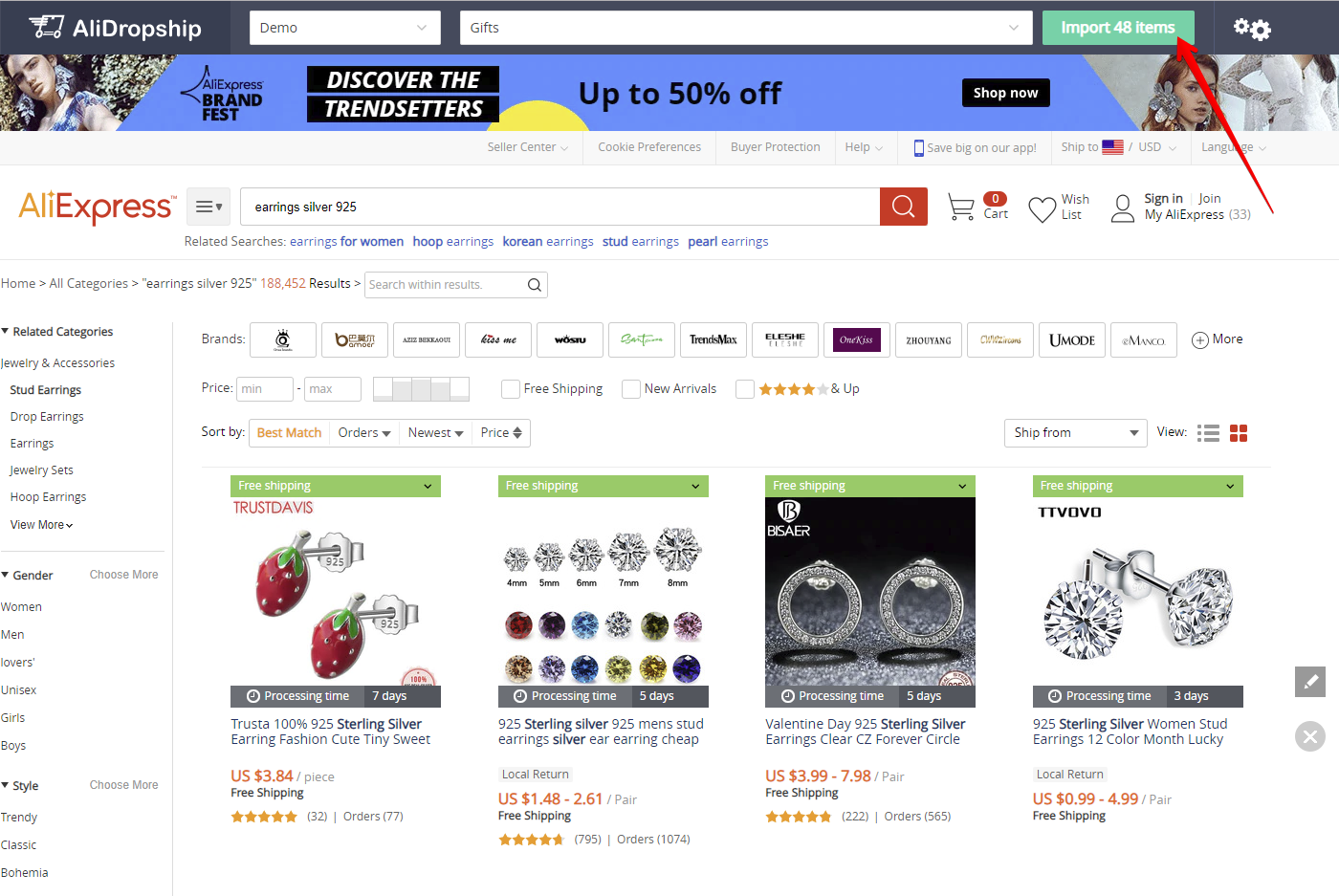Viewport: 1339px width, 896px height.
Task: Sort results by Orders
Action: [x=364, y=433]
